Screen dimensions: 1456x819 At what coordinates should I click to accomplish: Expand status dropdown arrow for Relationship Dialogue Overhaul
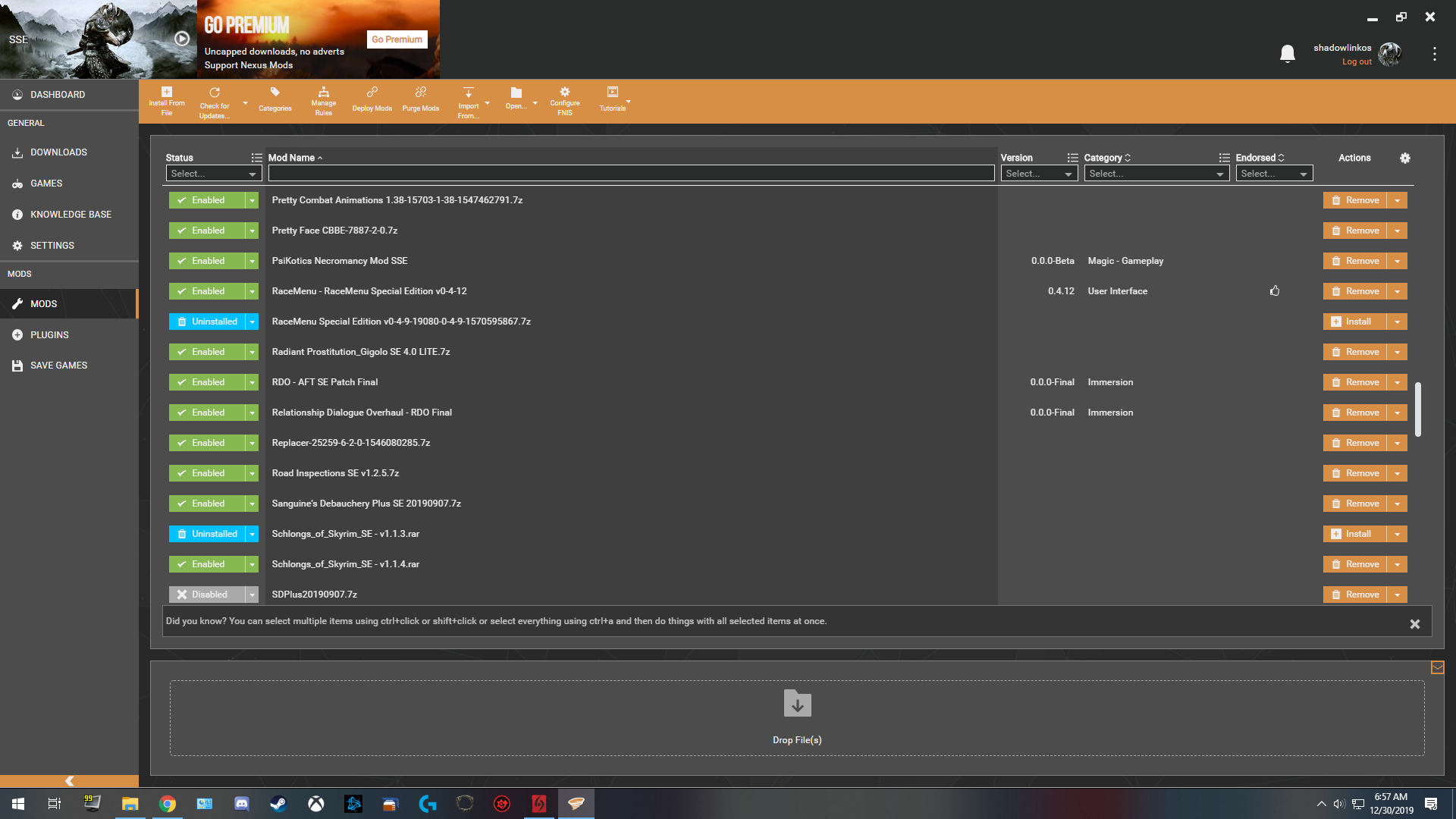(x=253, y=413)
